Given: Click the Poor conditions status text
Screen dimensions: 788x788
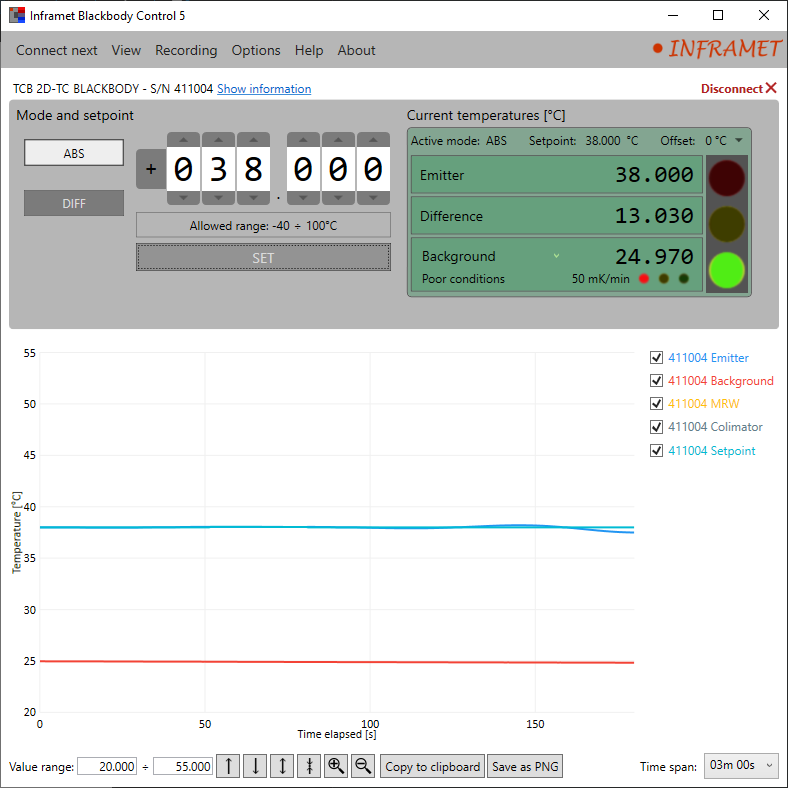Looking at the screenshot, I should (463, 278).
